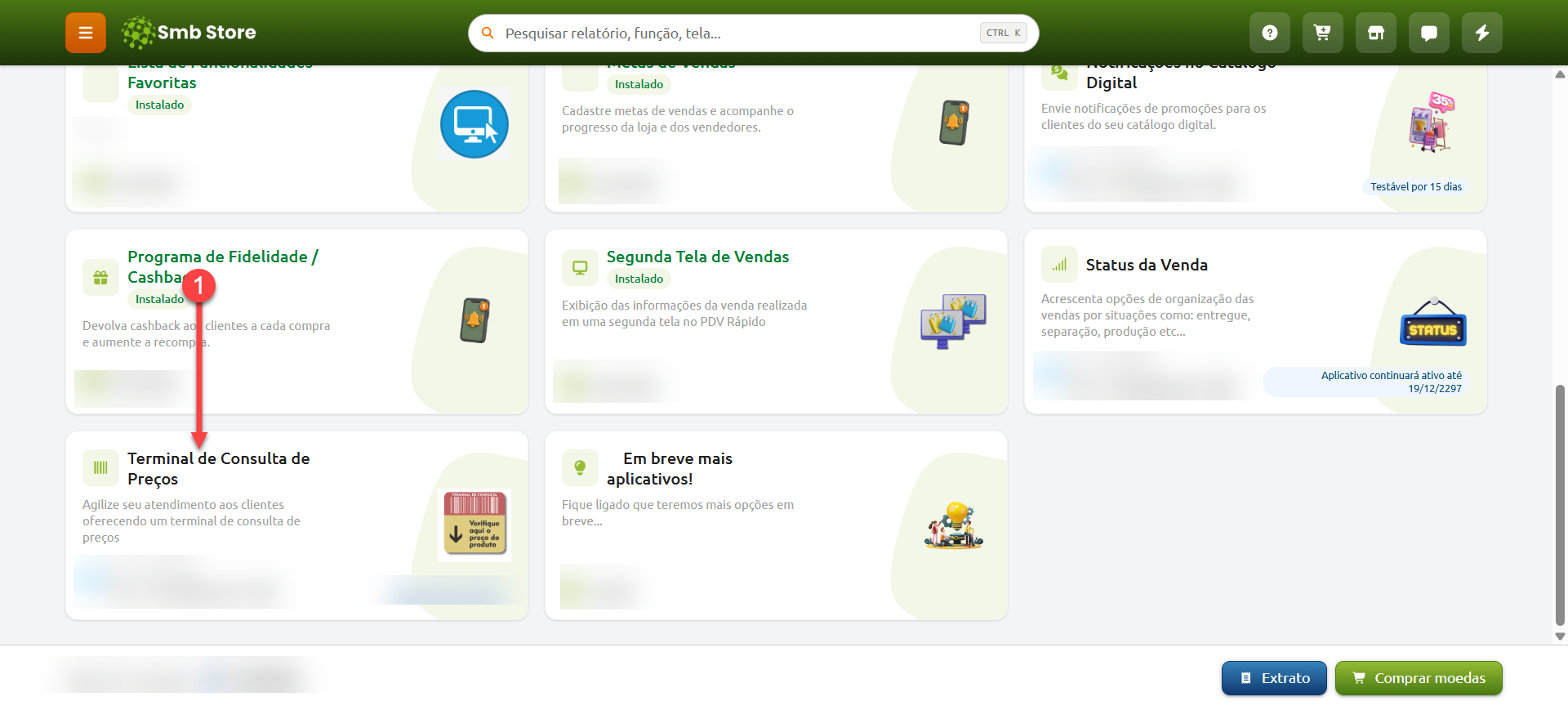Click the price terminal illustration
The image size is (1568, 710).
pos(474,525)
